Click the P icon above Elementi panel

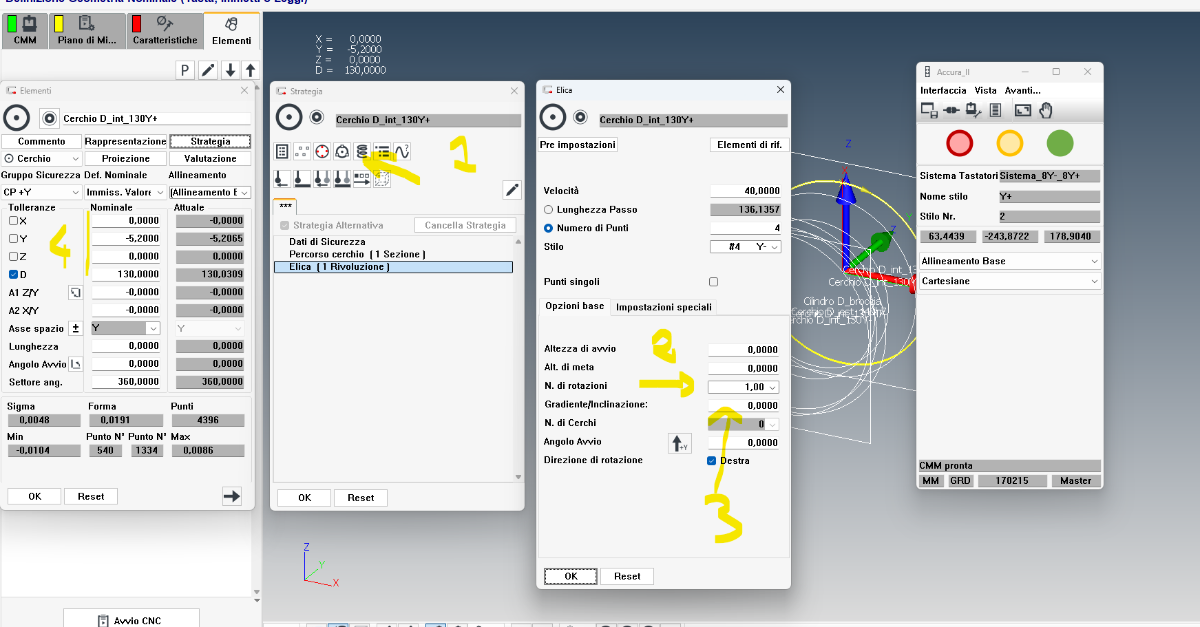pyautogui.click(x=185, y=70)
